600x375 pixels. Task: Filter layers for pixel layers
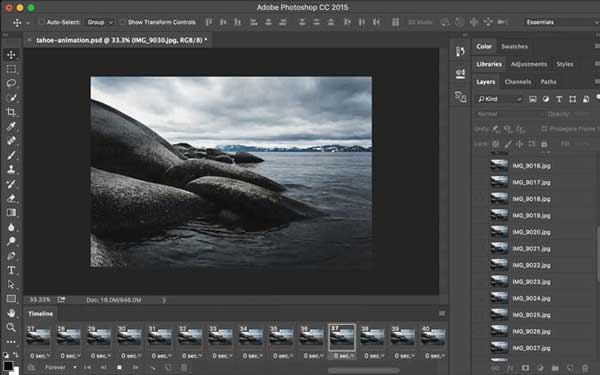(x=532, y=99)
